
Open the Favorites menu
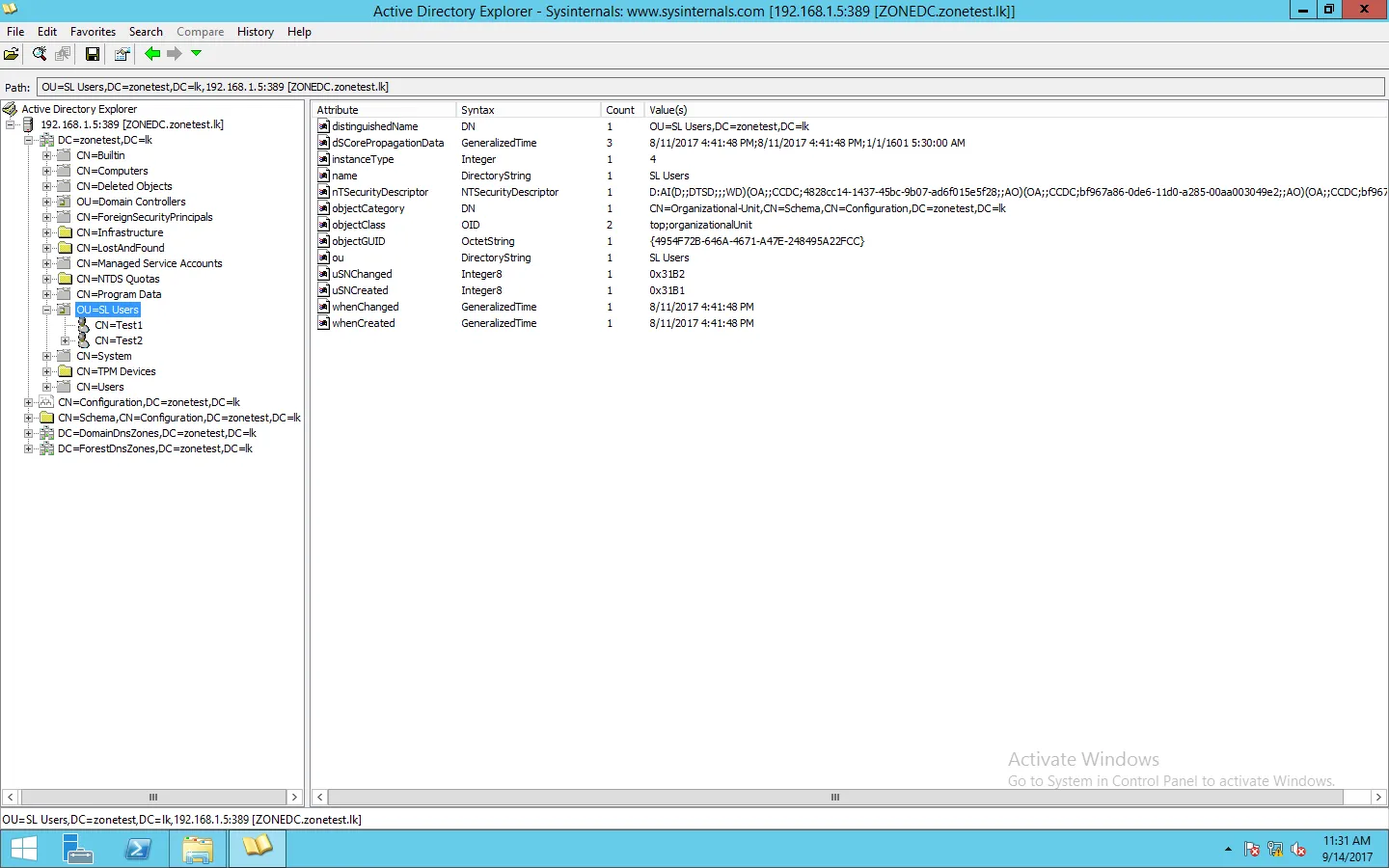[x=93, y=32]
